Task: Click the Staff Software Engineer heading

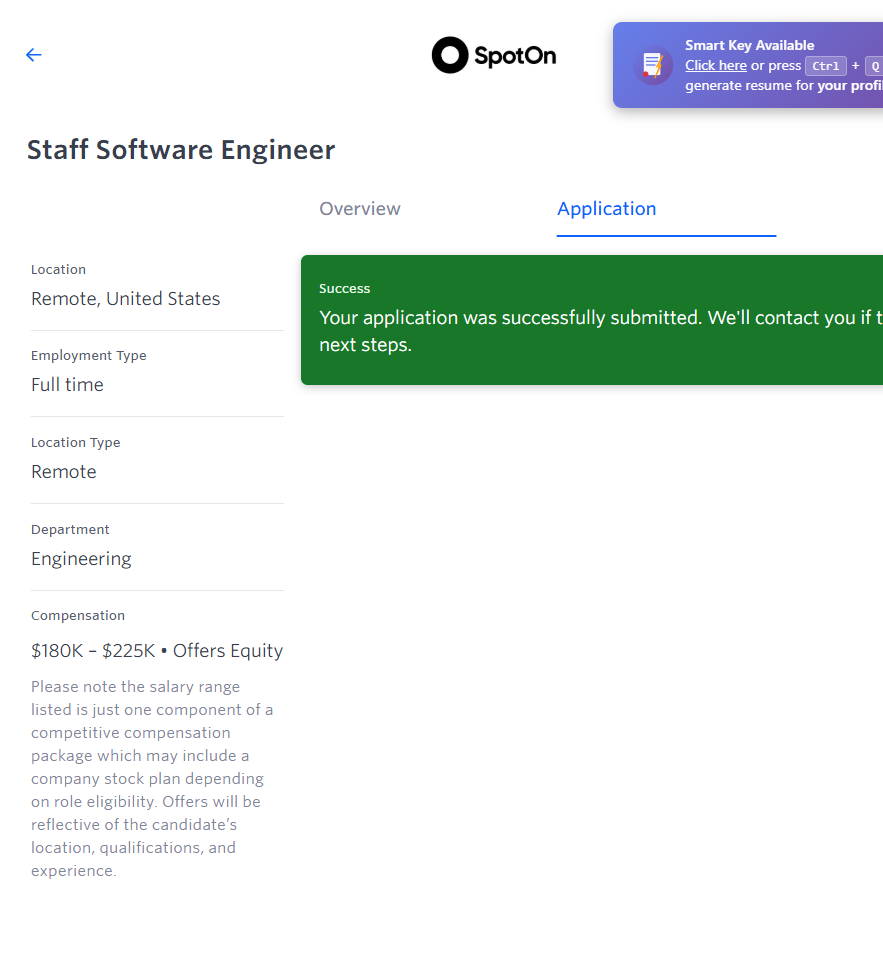Action: point(181,150)
